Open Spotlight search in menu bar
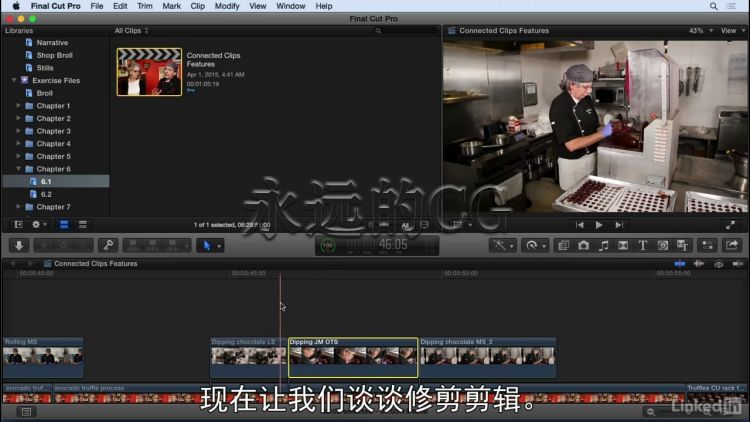 coord(714,6)
